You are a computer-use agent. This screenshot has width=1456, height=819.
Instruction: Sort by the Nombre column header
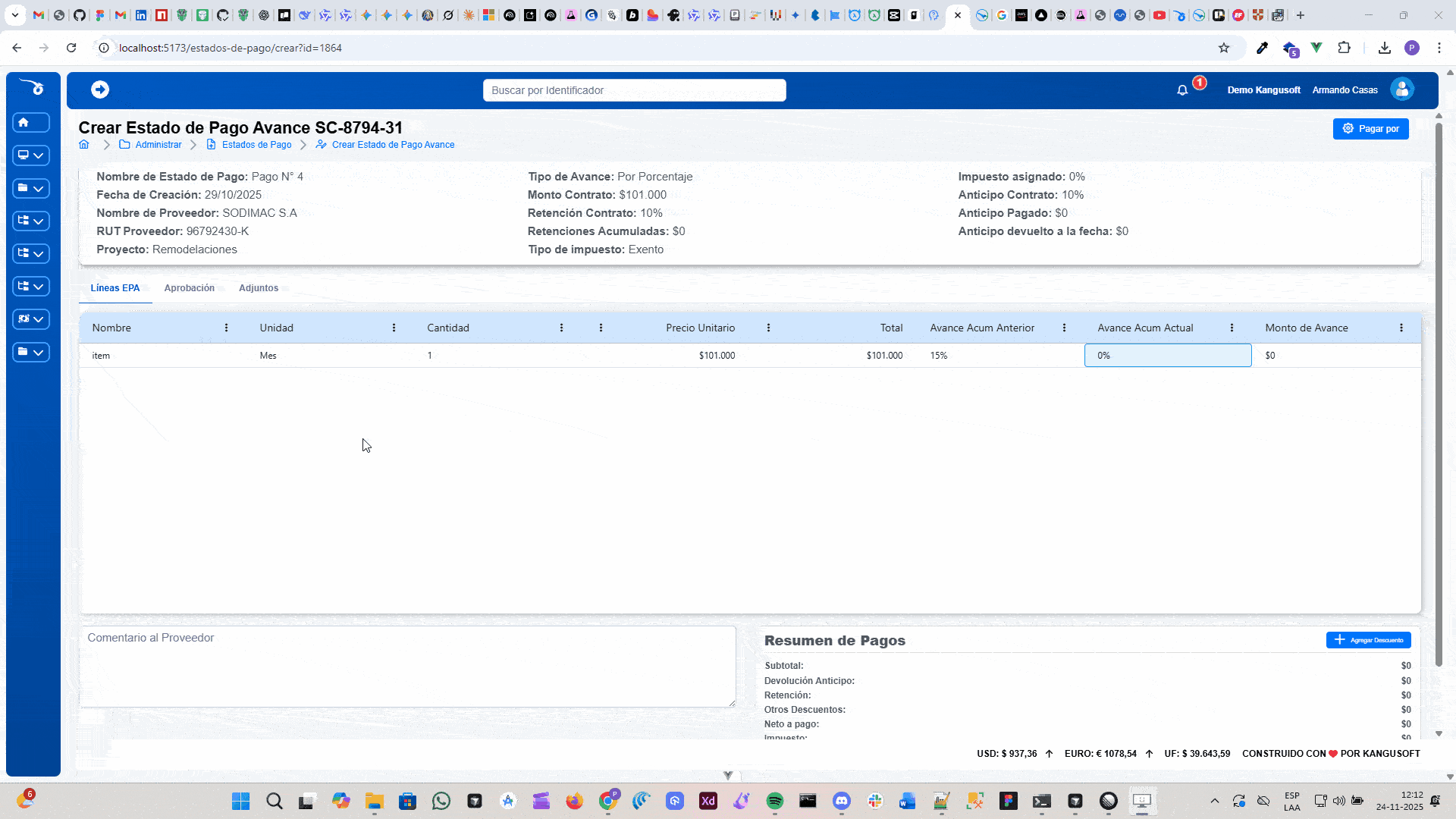111,328
